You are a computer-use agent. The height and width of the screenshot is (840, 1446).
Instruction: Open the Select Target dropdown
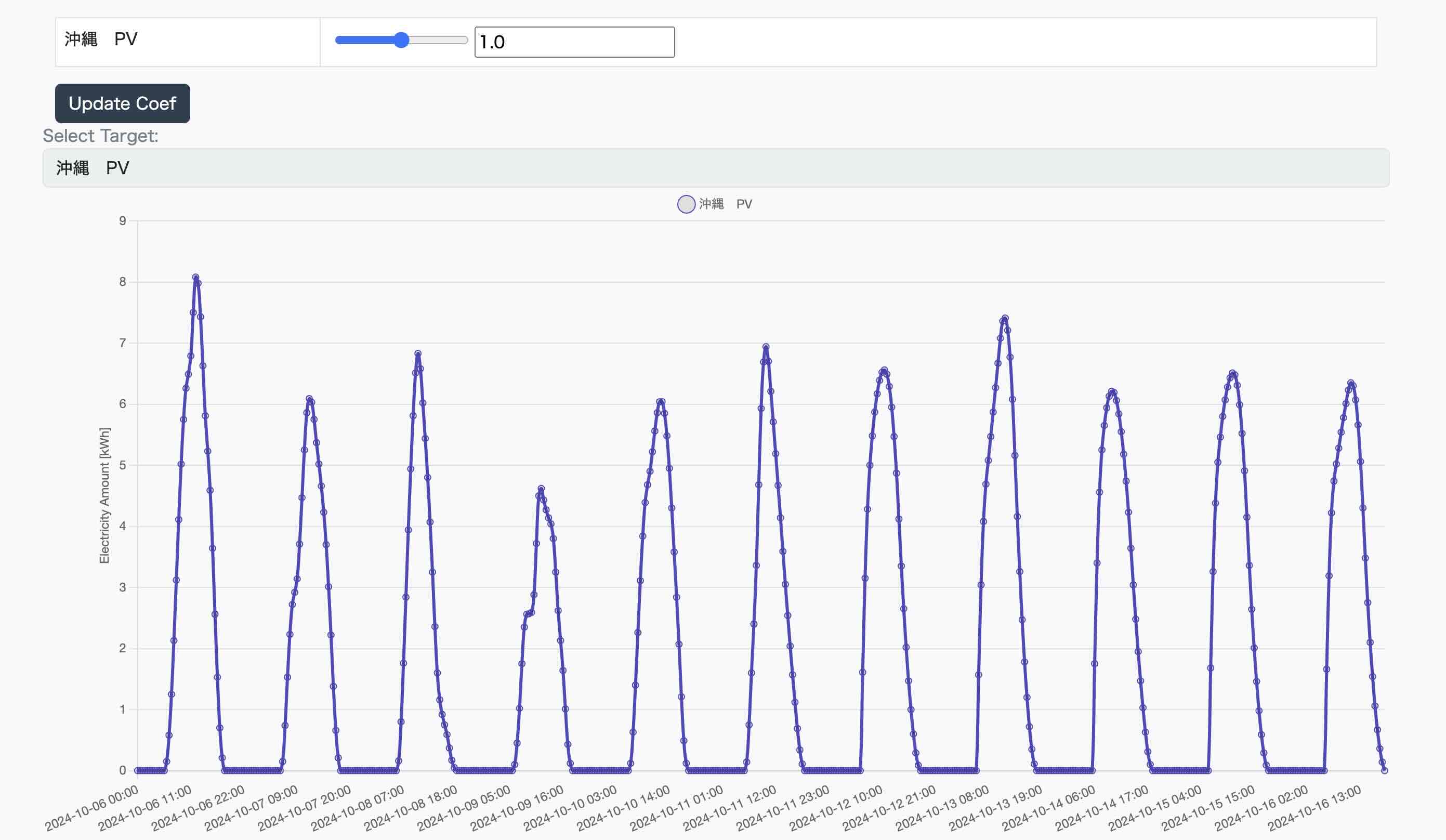tap(715, 168)
